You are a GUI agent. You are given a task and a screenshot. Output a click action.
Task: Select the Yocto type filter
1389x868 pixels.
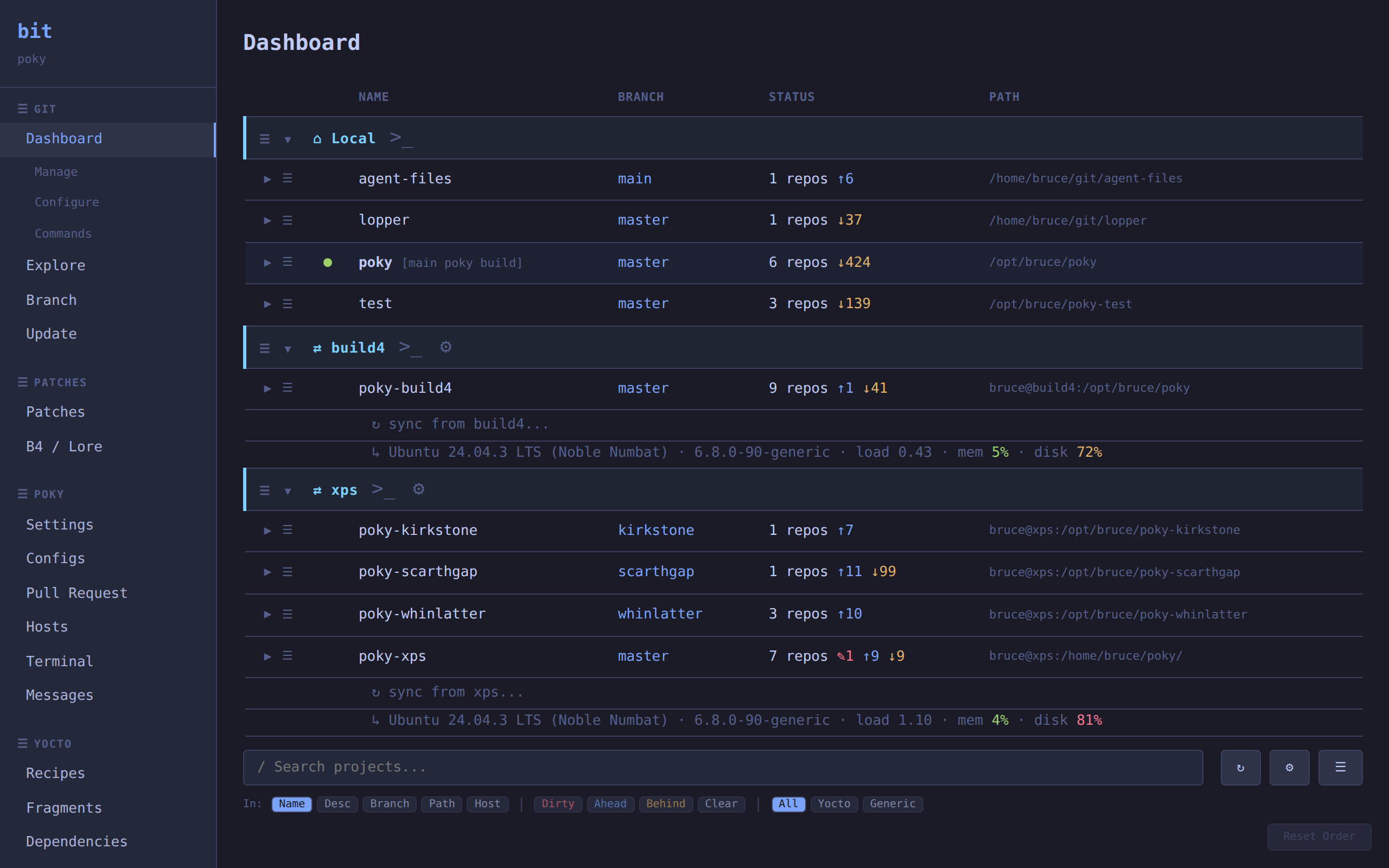tap(834, 803)
